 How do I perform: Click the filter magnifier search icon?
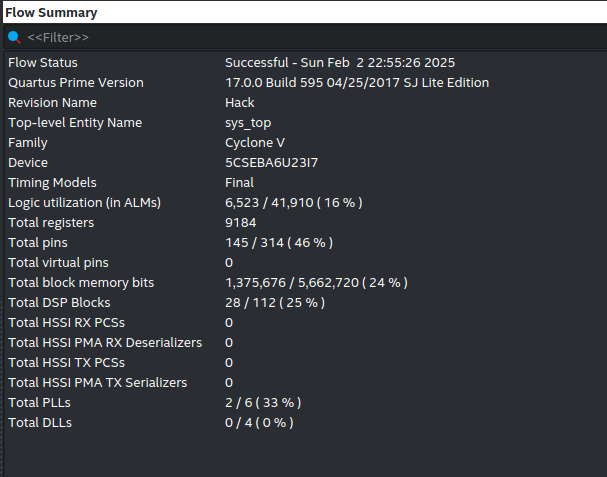tap(14, 37)
